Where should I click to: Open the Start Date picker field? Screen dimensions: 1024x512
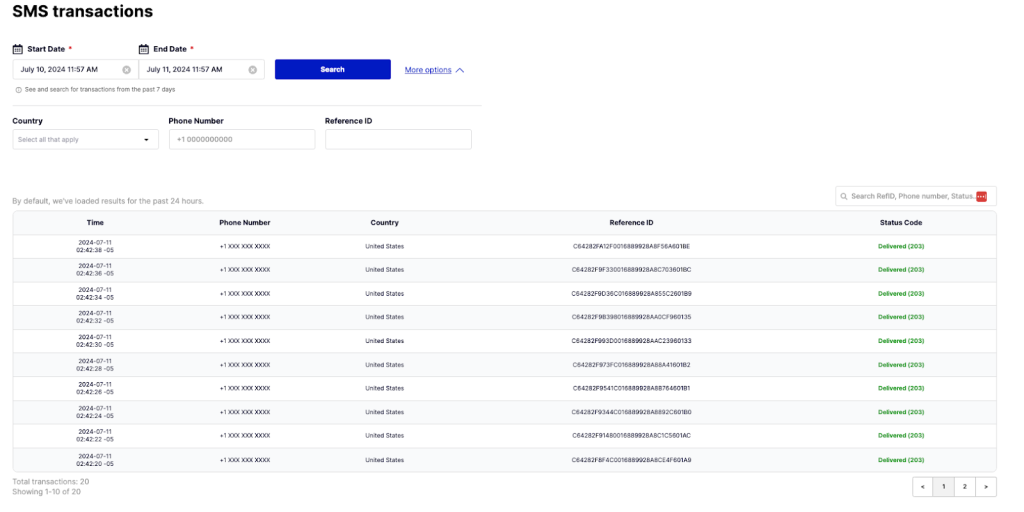pyautogui.click(x=65, y=70)
